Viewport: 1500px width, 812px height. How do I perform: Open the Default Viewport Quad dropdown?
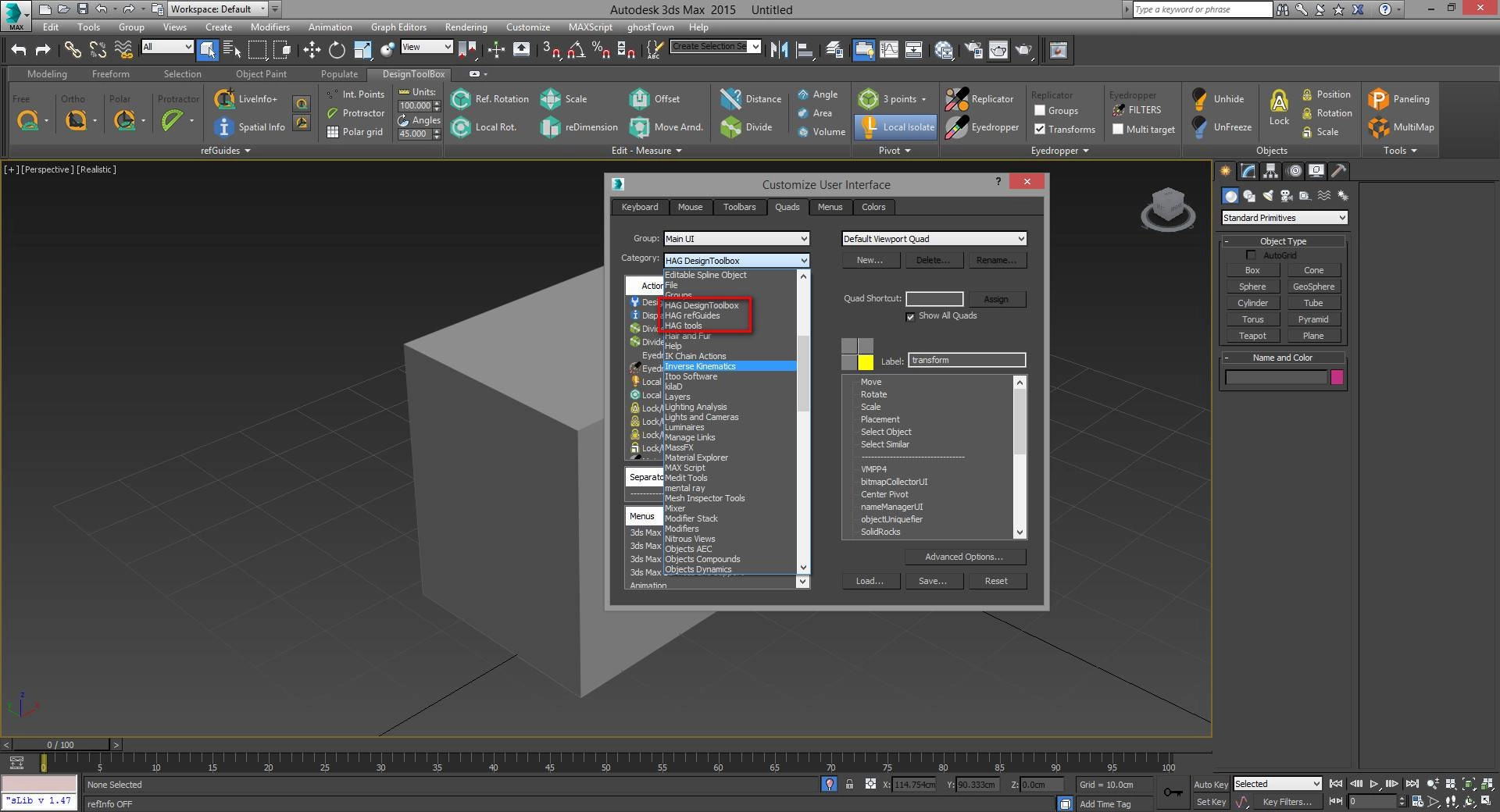pos(934,239)
